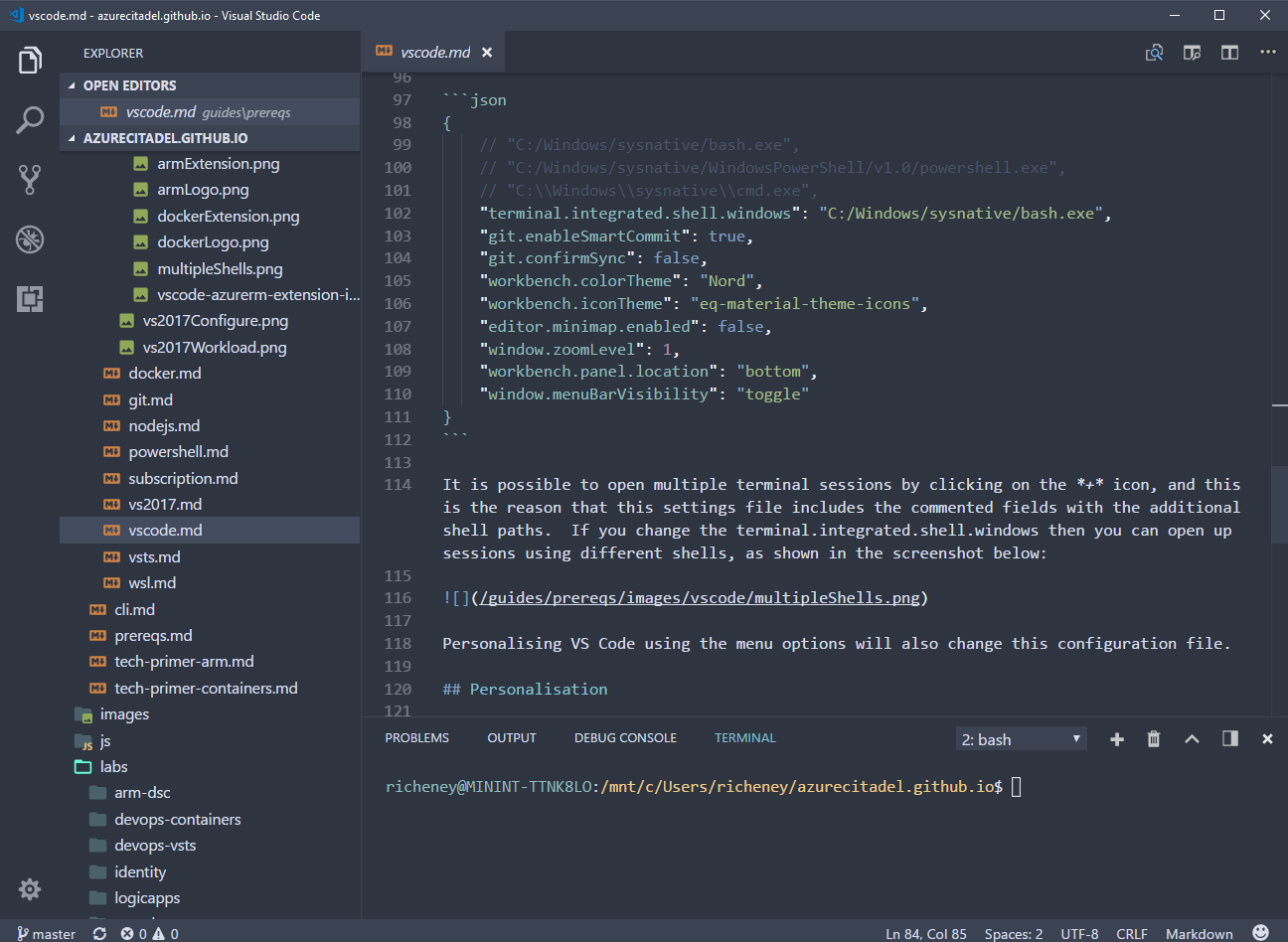The height and width of the screenshot is (942, 1288).
Task: Maximize the panel with up chevron
Action: pos(1192,738)
